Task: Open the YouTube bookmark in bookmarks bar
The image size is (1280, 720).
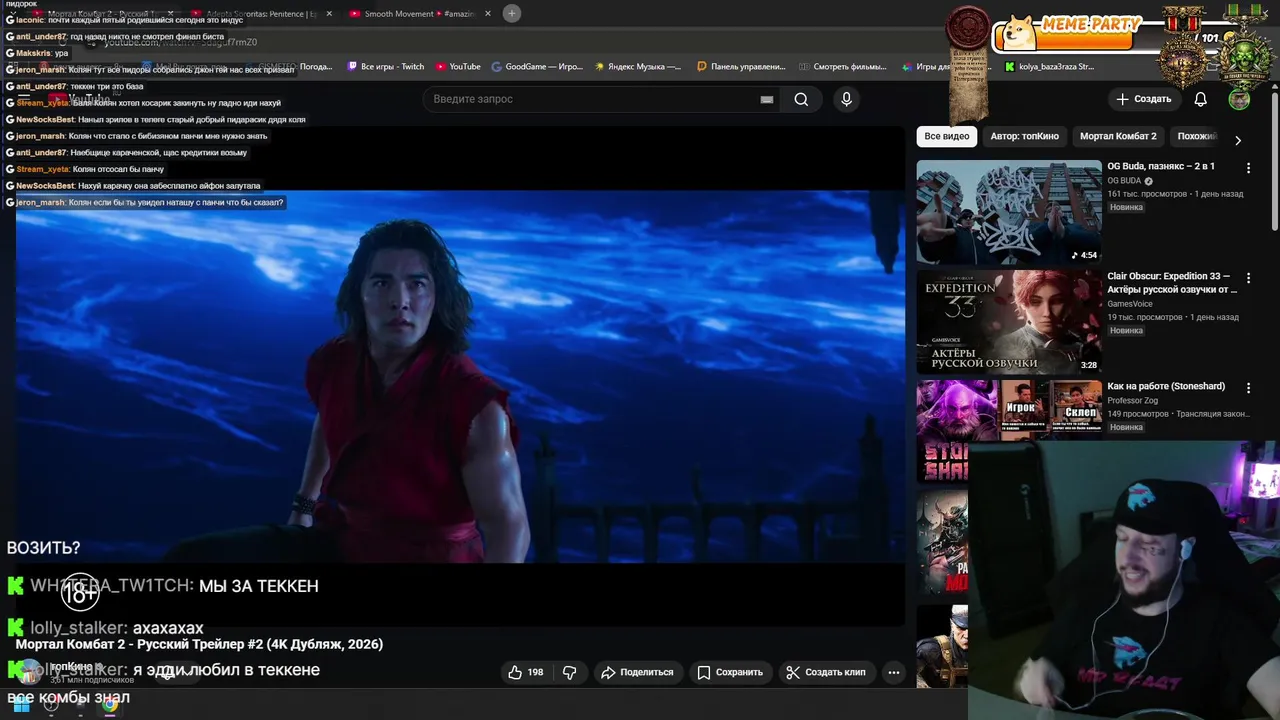Action: (x=458, y=67)
